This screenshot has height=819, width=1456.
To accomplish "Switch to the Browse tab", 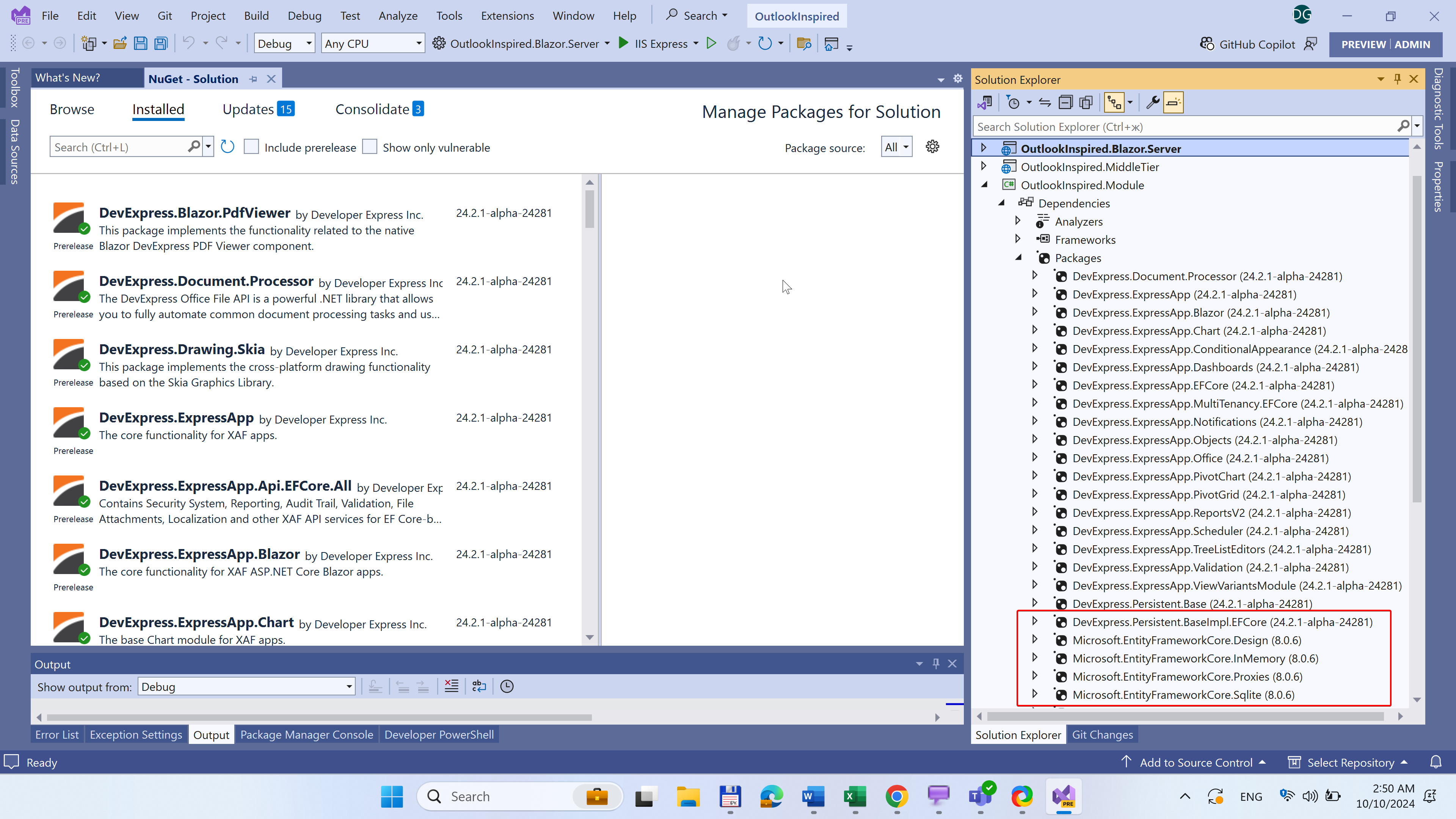I will (72, 109).
